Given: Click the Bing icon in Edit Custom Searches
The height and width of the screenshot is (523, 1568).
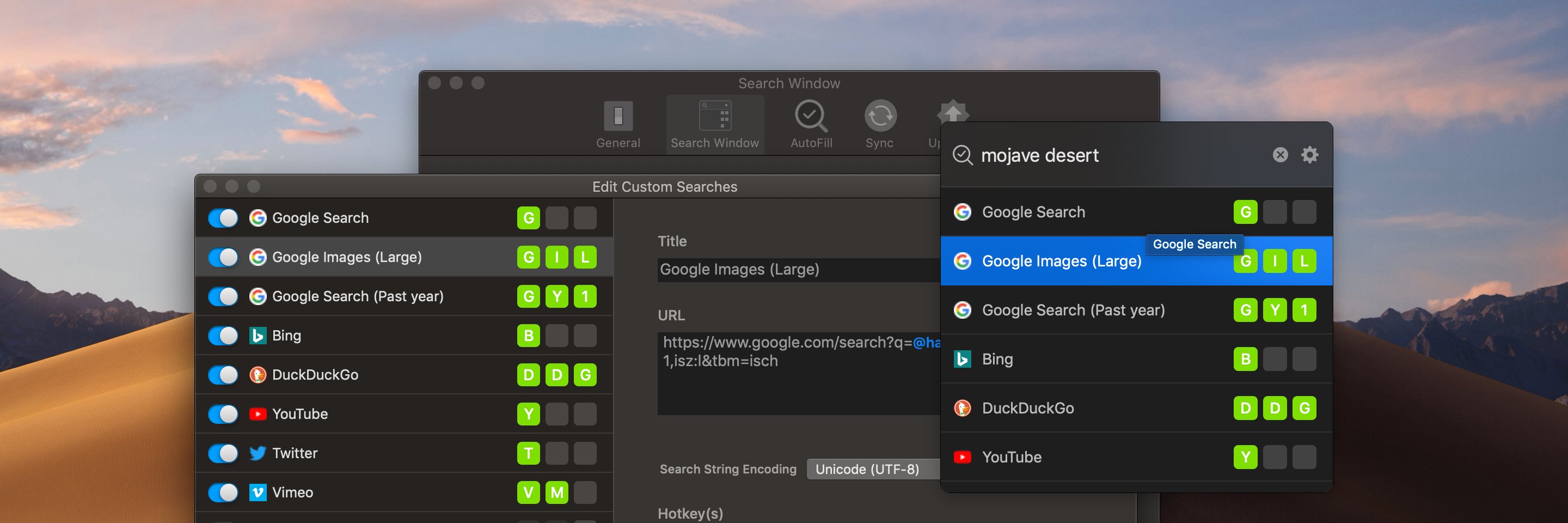Looking at the screenshot, I should click(258, 335).
